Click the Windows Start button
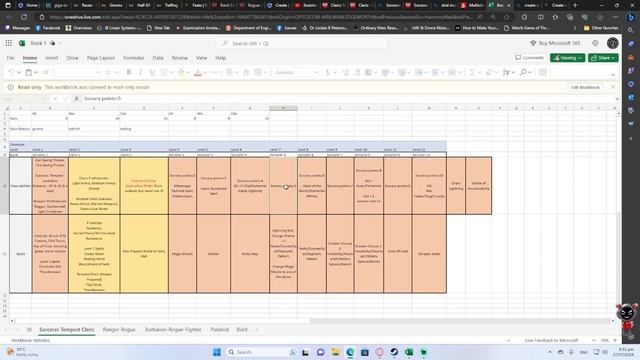This screenshot has width=640, height=360. 217,352
